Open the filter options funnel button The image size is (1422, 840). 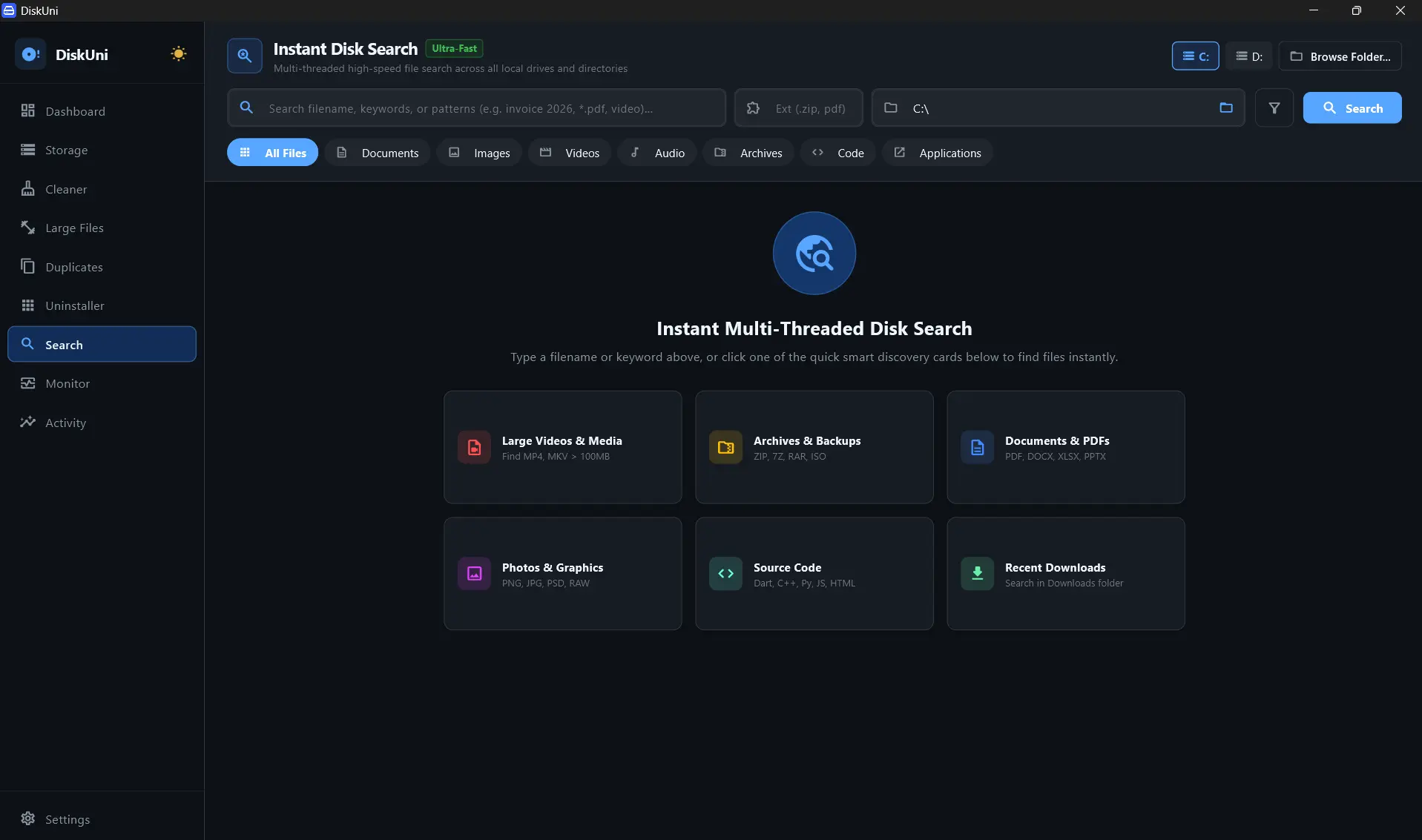(x=1274, y=108)
